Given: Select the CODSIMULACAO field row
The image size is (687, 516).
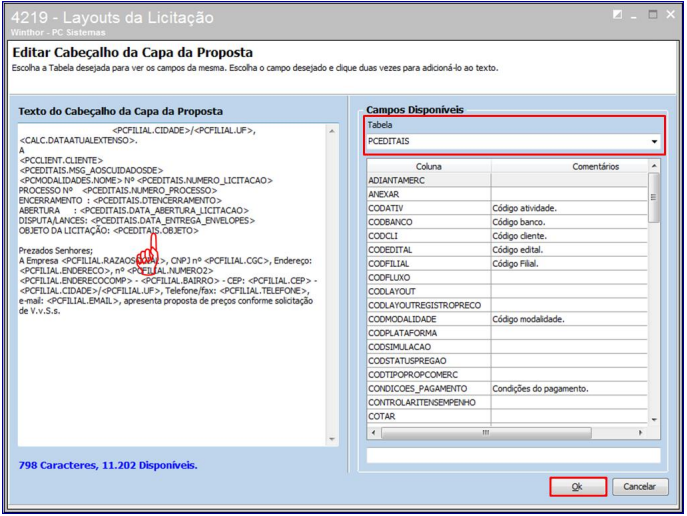Looking at the screenshot, I should click(x=507, y=347).
